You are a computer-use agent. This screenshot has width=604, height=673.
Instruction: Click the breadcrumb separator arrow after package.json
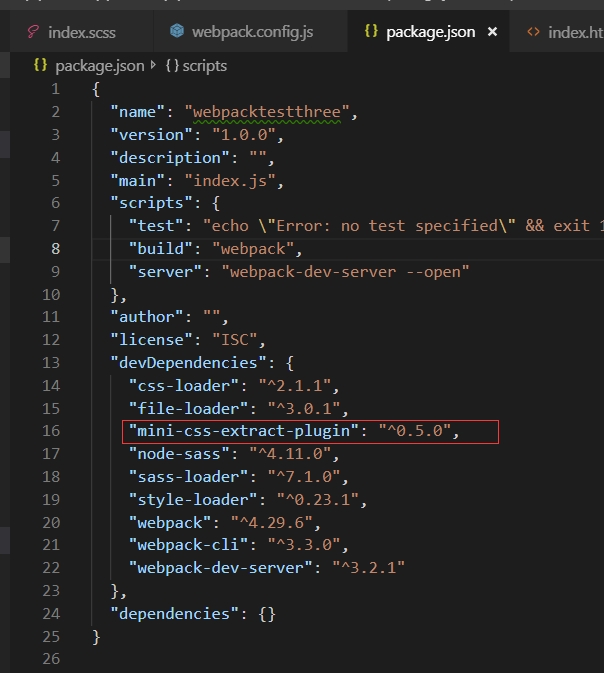point(153,65)
